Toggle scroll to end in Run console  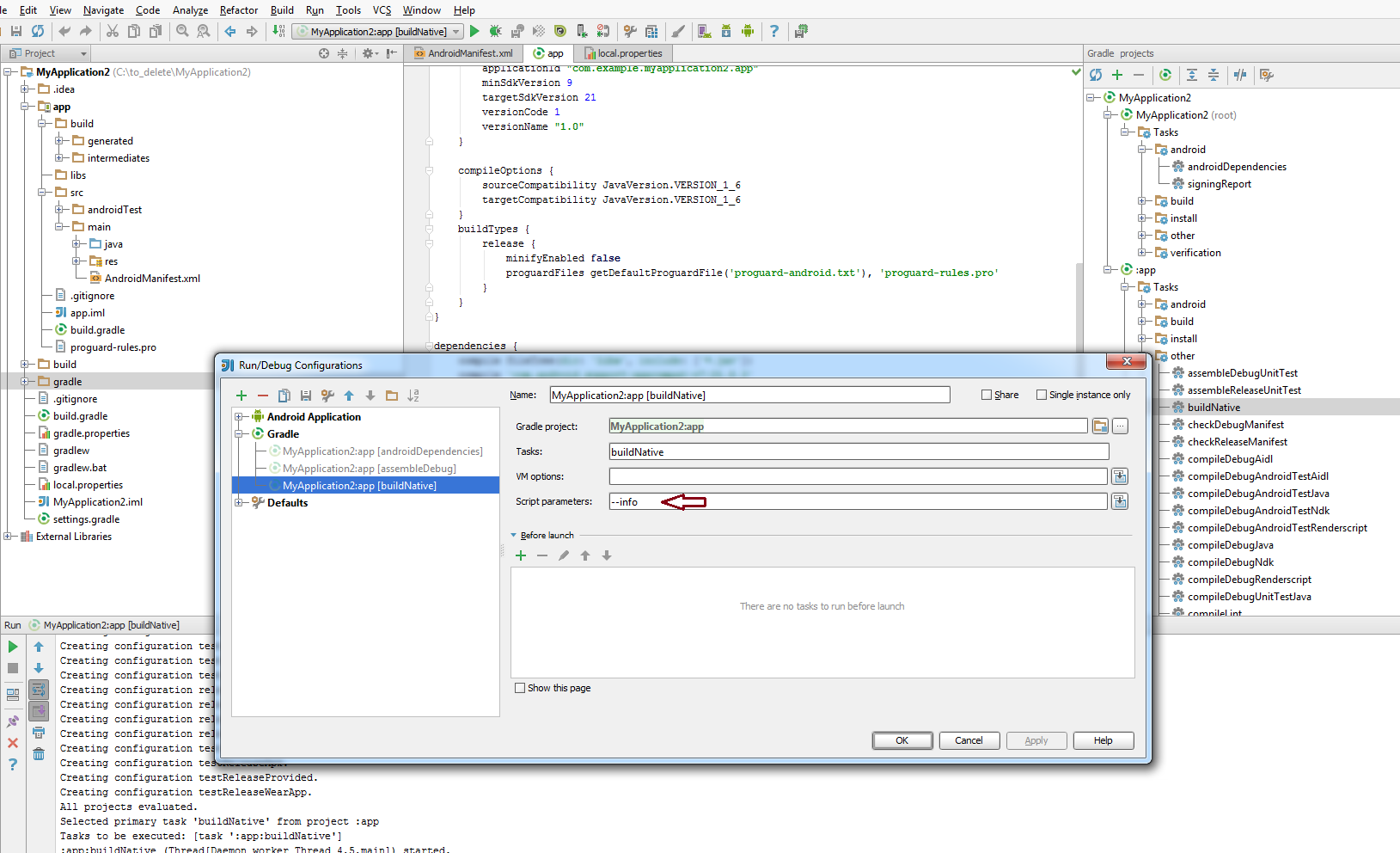coord(39,711)
